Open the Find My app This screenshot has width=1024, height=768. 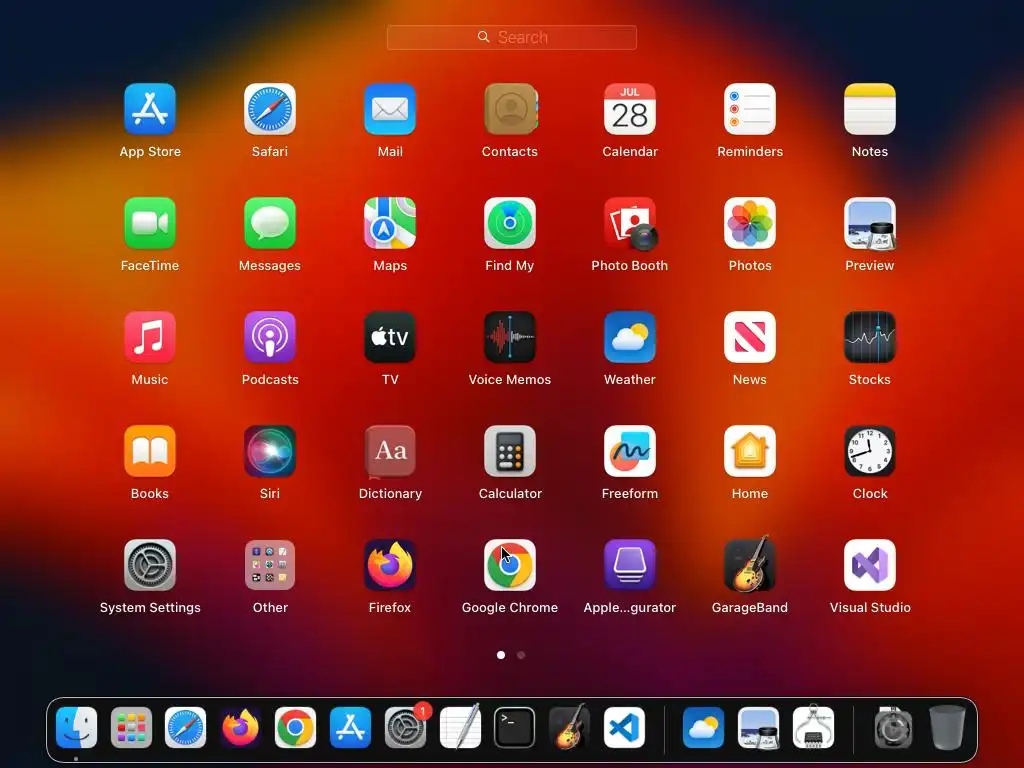510,223
